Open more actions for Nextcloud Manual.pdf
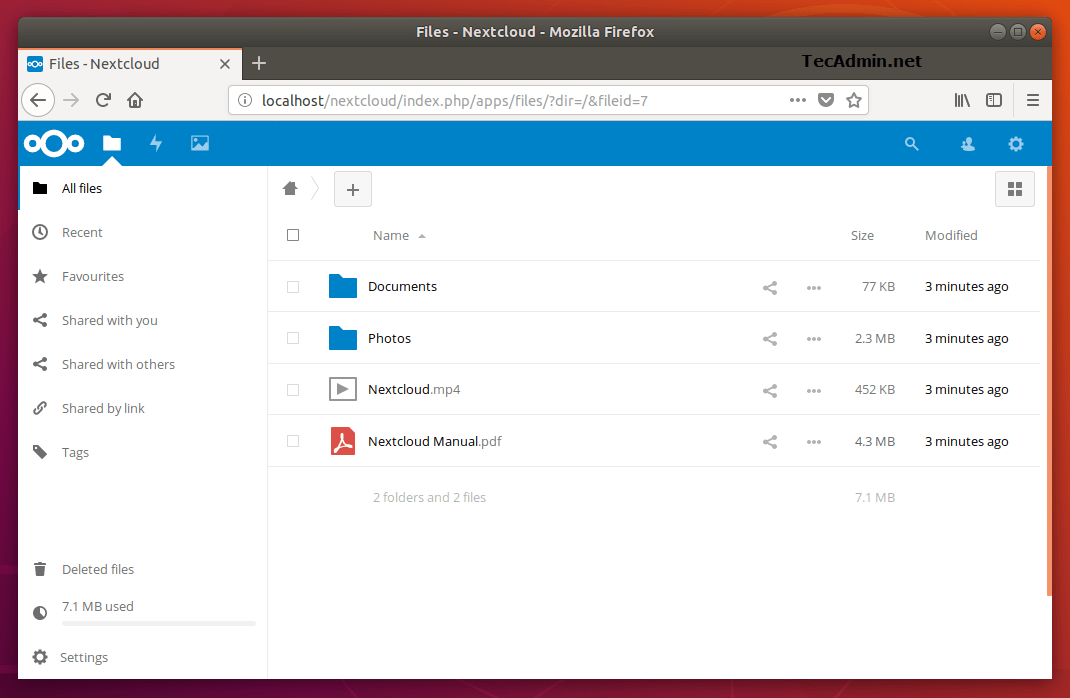The image size is (1070, 698). [x=813, y=441]
